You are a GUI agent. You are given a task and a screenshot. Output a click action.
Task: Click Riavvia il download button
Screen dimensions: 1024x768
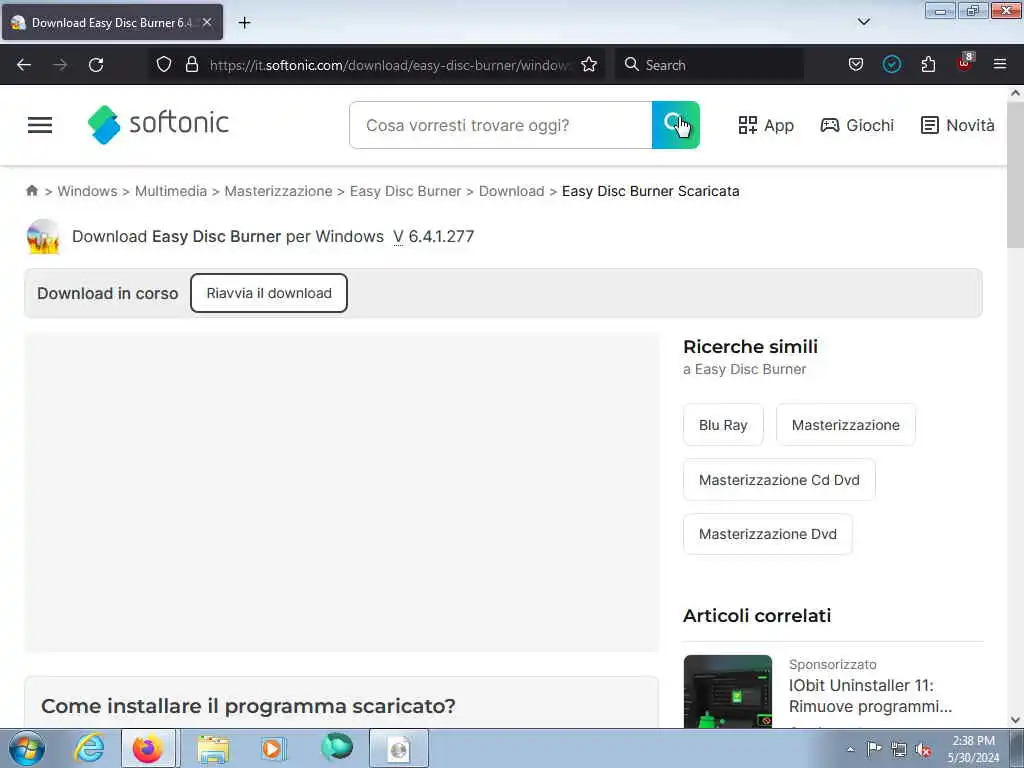click(x=269, y=293)
